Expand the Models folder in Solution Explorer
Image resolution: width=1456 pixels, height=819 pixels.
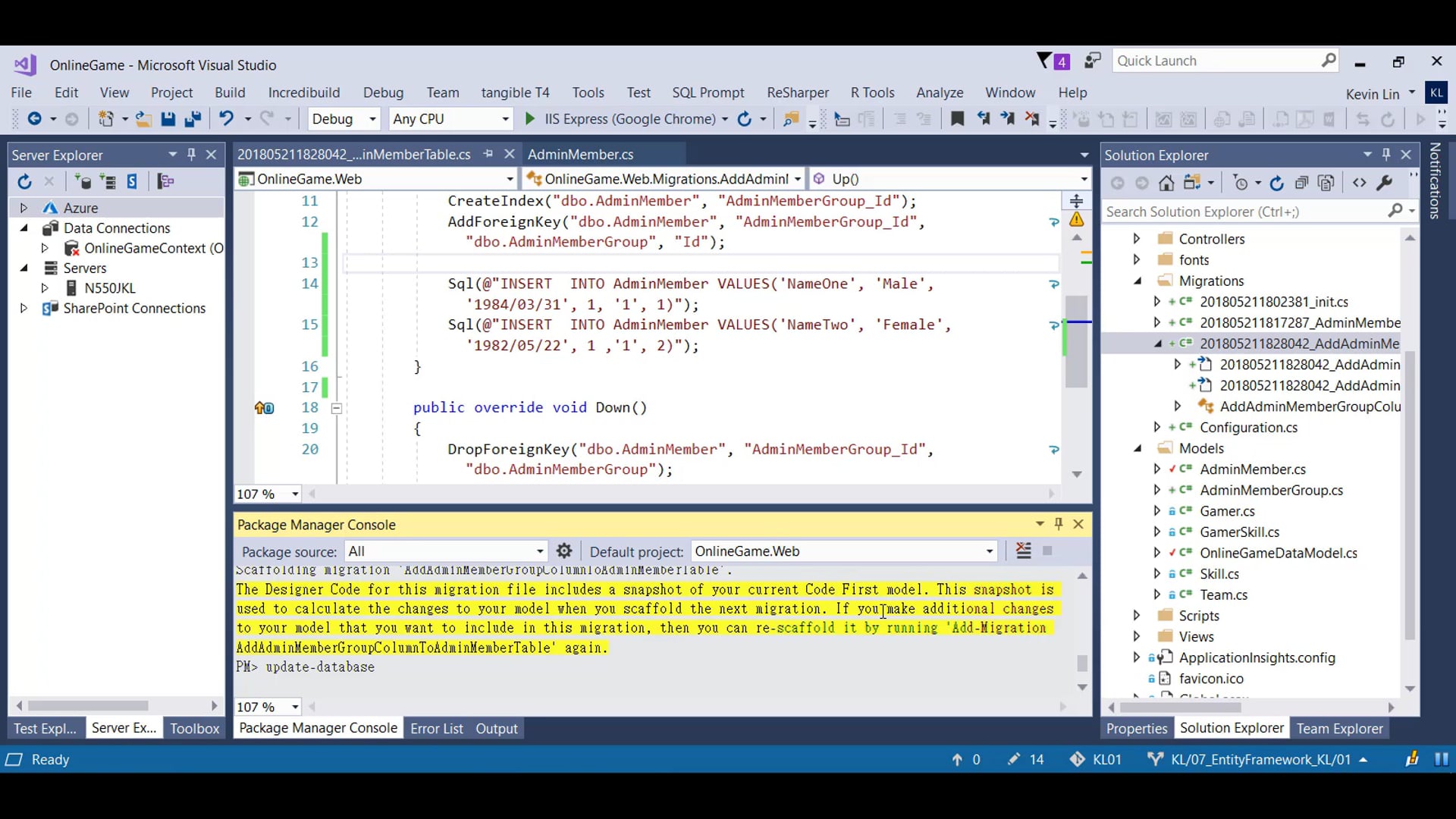tap(1138, 448)
